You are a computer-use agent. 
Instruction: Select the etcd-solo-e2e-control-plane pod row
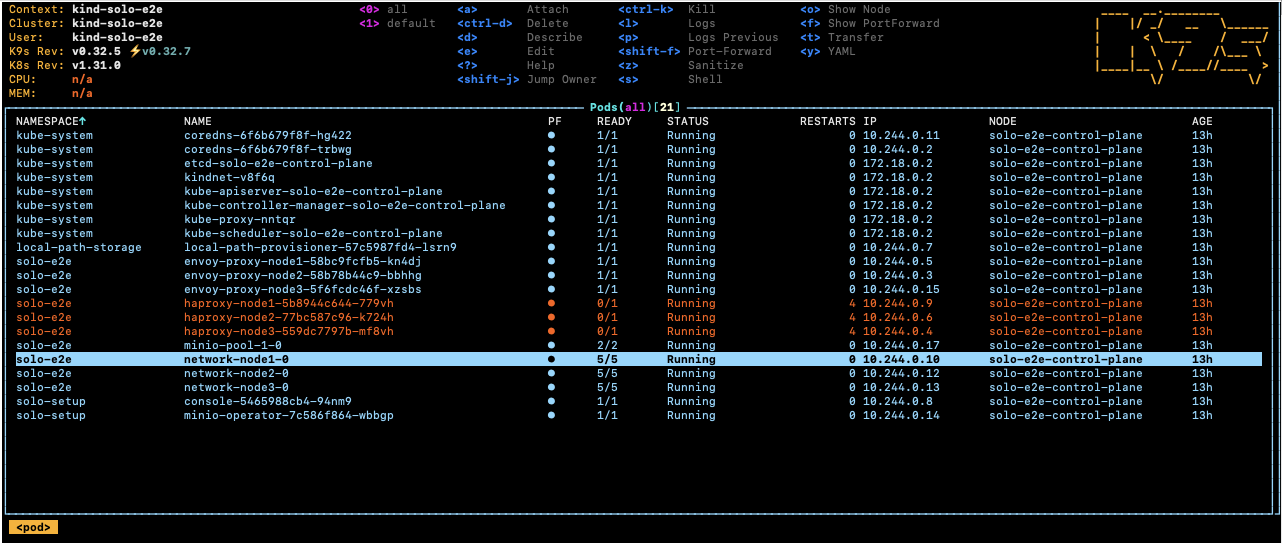click(x=278, y=163)
